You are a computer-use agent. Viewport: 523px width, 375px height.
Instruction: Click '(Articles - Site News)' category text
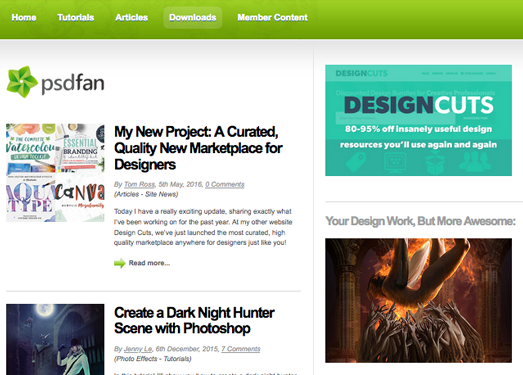pos(146,194)
